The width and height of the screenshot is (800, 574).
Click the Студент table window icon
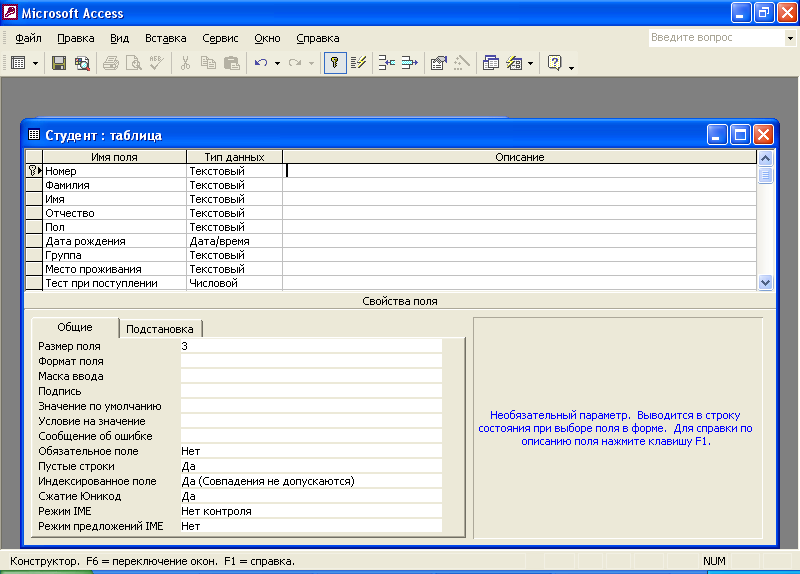coord(34,135)
